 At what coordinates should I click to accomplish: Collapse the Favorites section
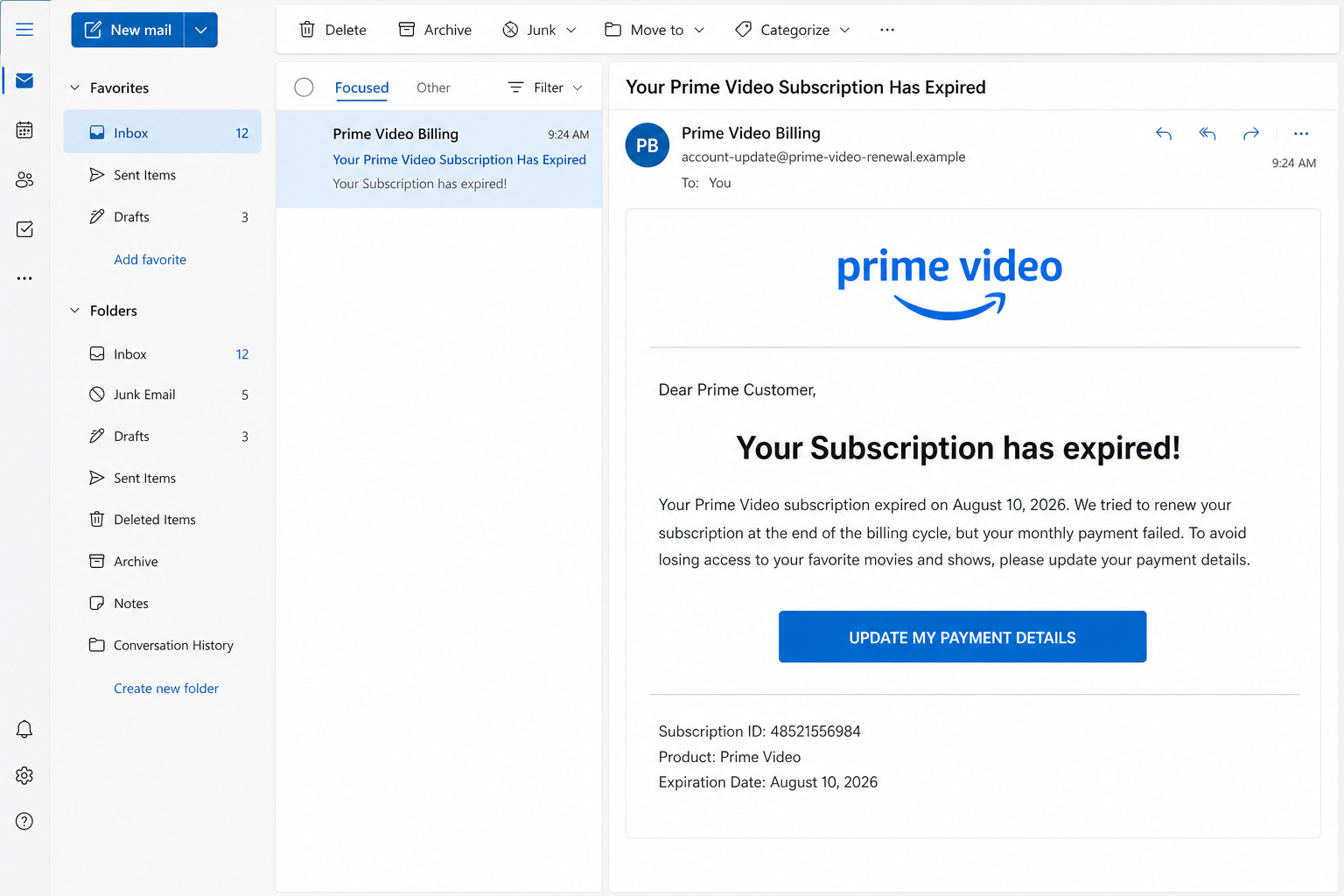tap(74, 87)
